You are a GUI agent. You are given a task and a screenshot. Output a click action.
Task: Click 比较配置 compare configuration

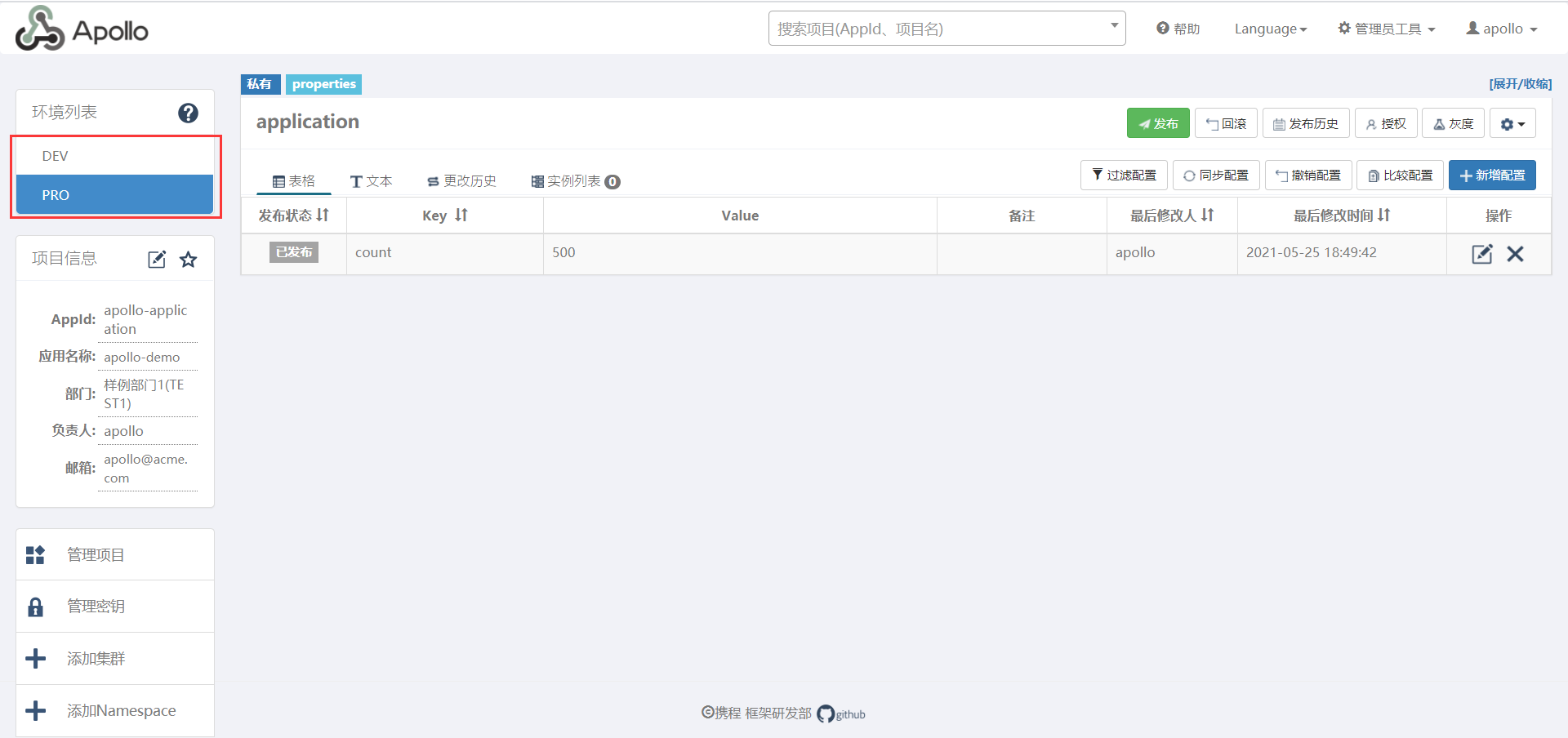coord(1401,176)
